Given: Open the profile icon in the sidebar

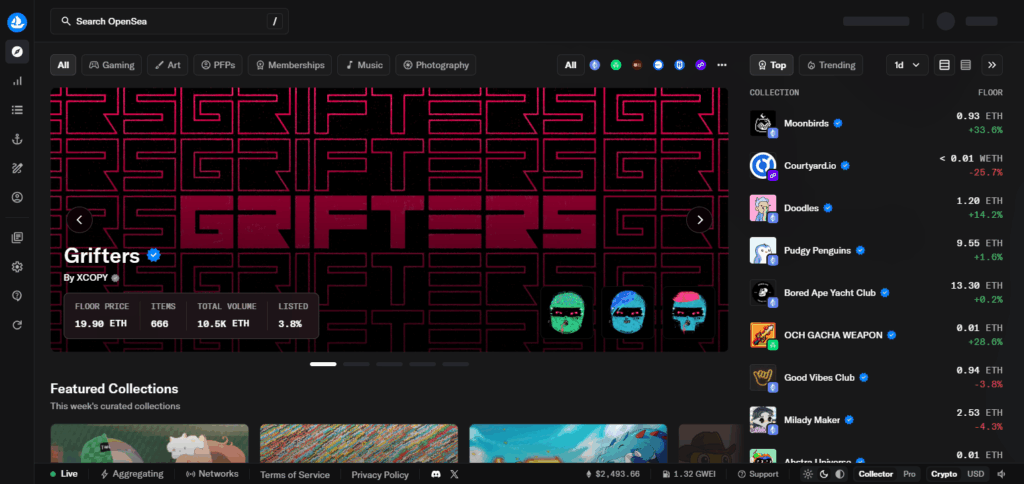Looking at the screenshot, I should (x=17, y=197).
